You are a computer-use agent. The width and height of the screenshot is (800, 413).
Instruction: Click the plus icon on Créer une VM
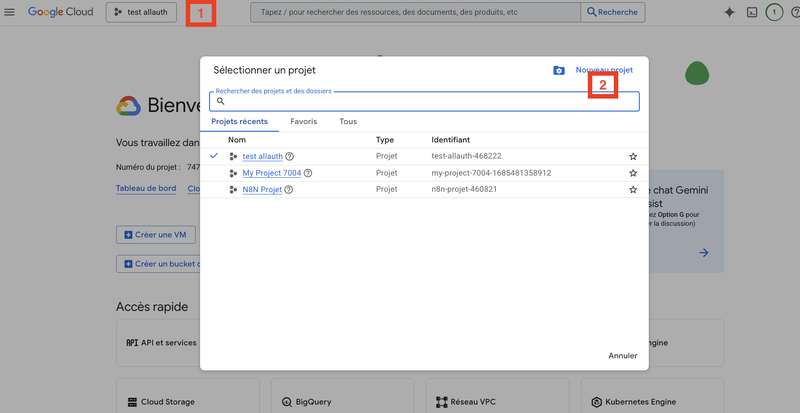(128, 235)
